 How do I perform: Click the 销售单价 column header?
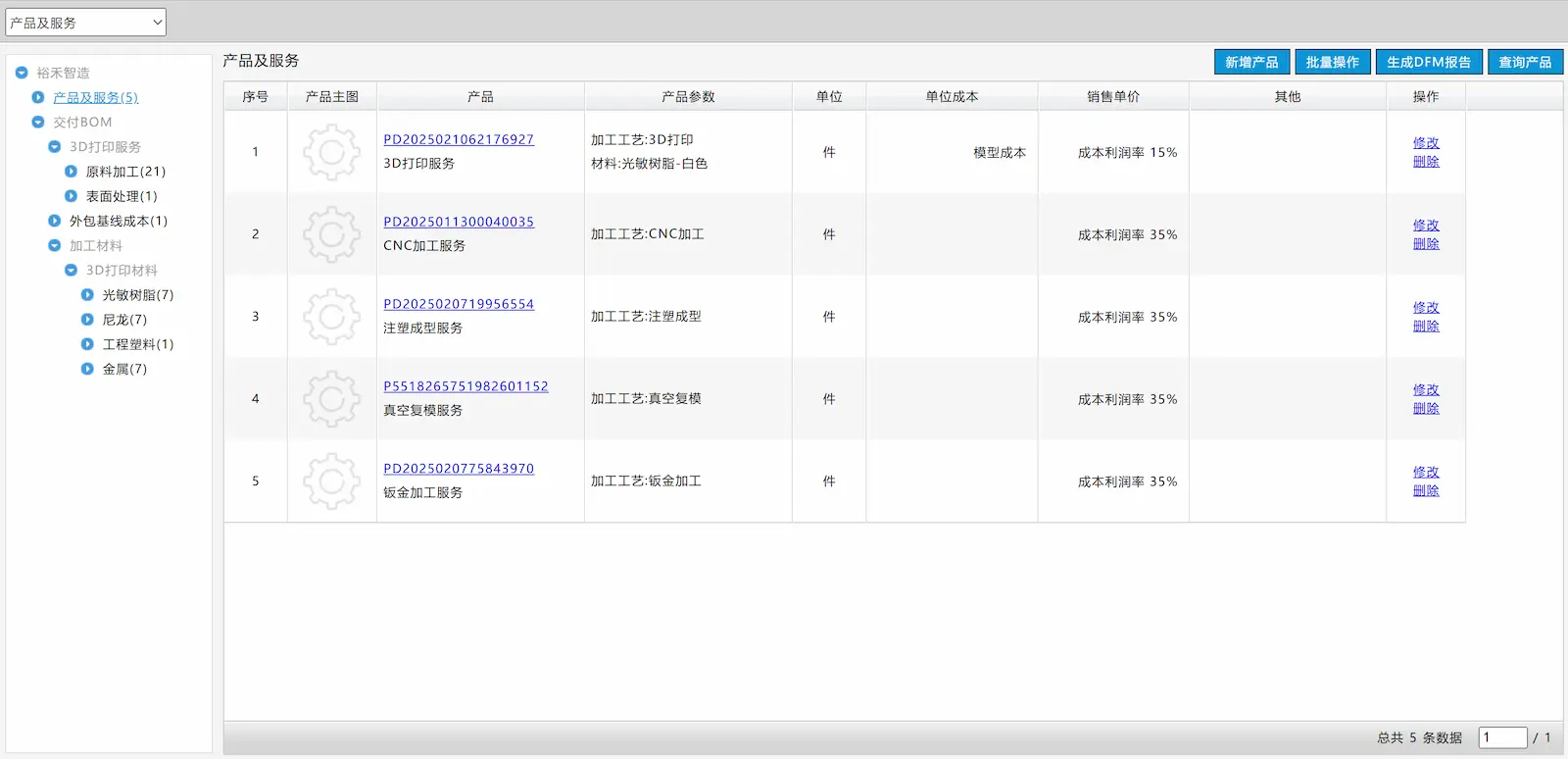pos(1113,96)
